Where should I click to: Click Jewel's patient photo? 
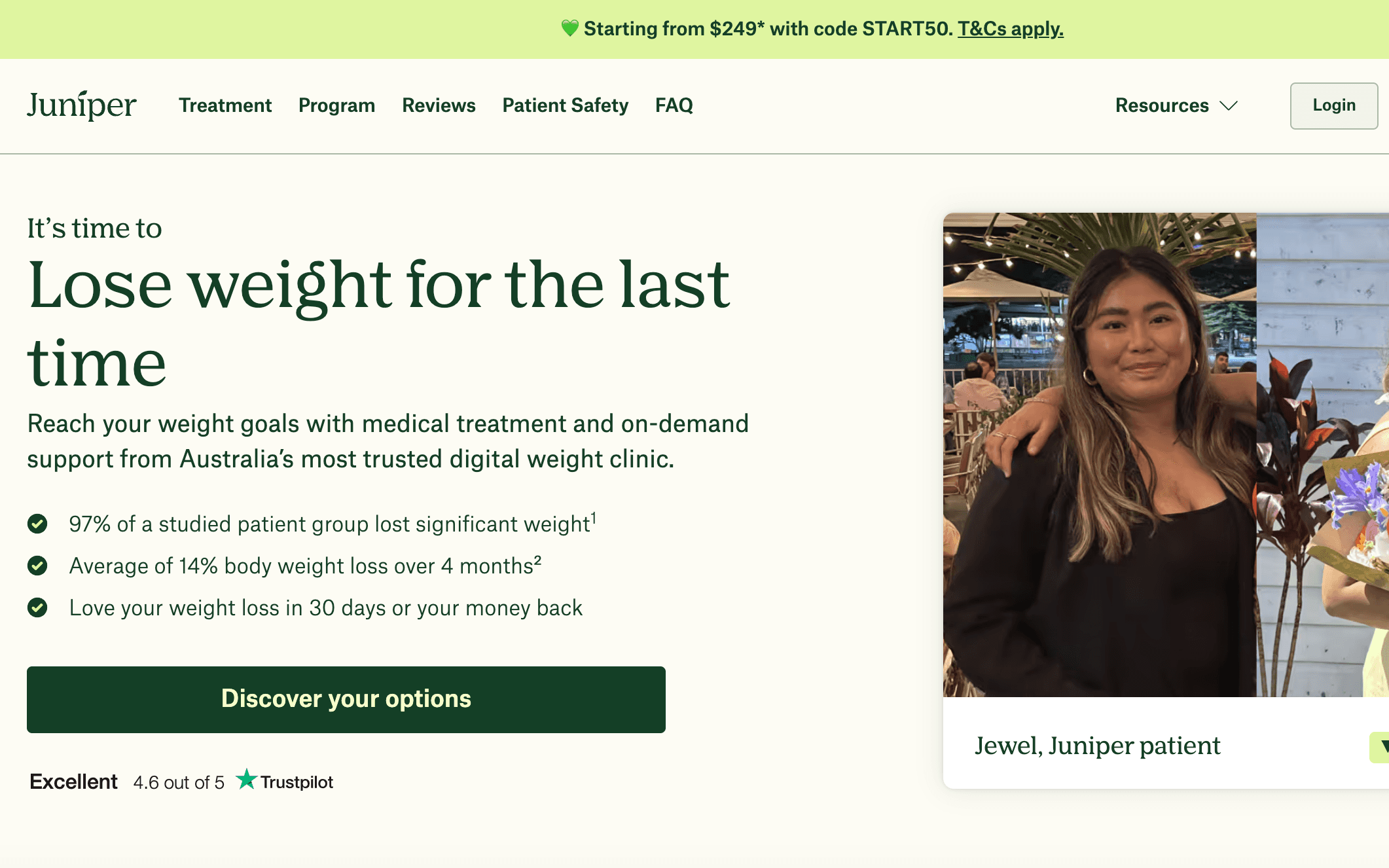pos(1100,455)
